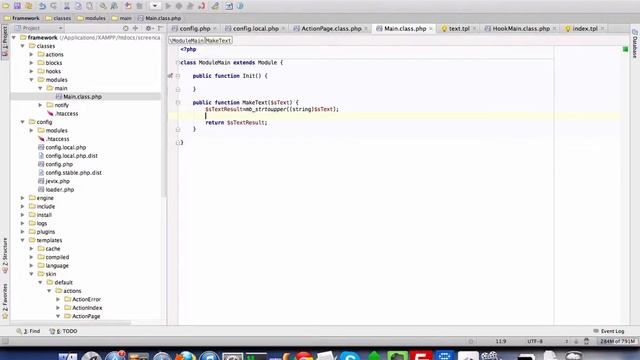640x360 pixels.
Task: Cut selection with scissors icon
Action: click(67, 6)
